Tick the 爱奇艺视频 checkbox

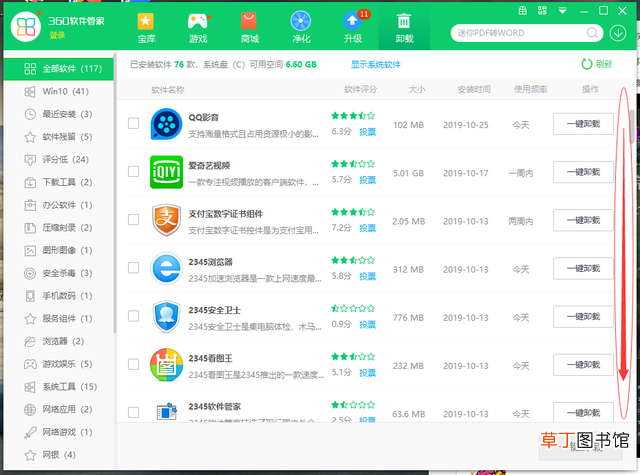tap(133, 171)
